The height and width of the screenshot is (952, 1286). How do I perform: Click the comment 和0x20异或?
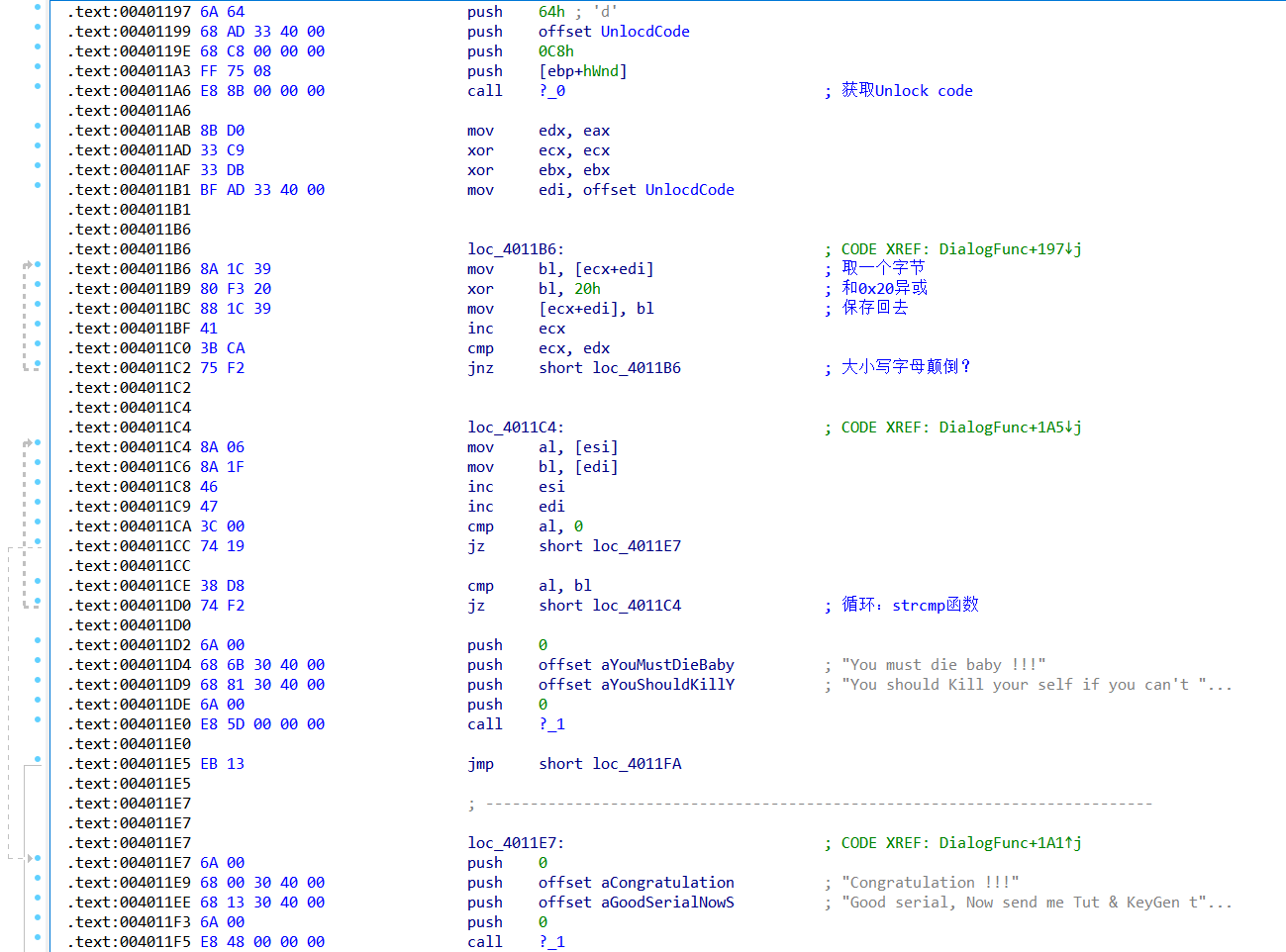885,288
